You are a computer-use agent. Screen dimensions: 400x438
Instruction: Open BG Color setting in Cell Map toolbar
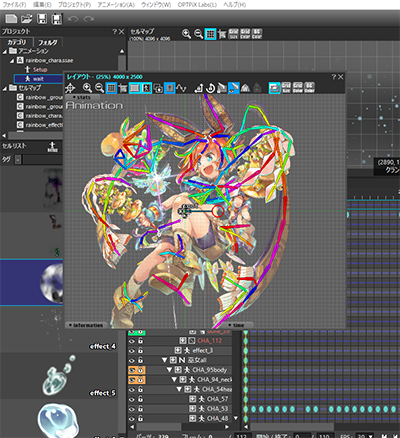257,34
